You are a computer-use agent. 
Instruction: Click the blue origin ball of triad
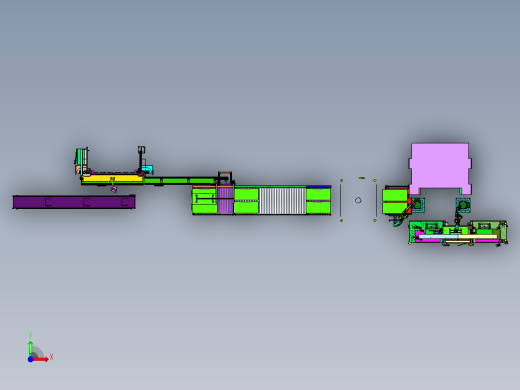(x=30, y=359)
